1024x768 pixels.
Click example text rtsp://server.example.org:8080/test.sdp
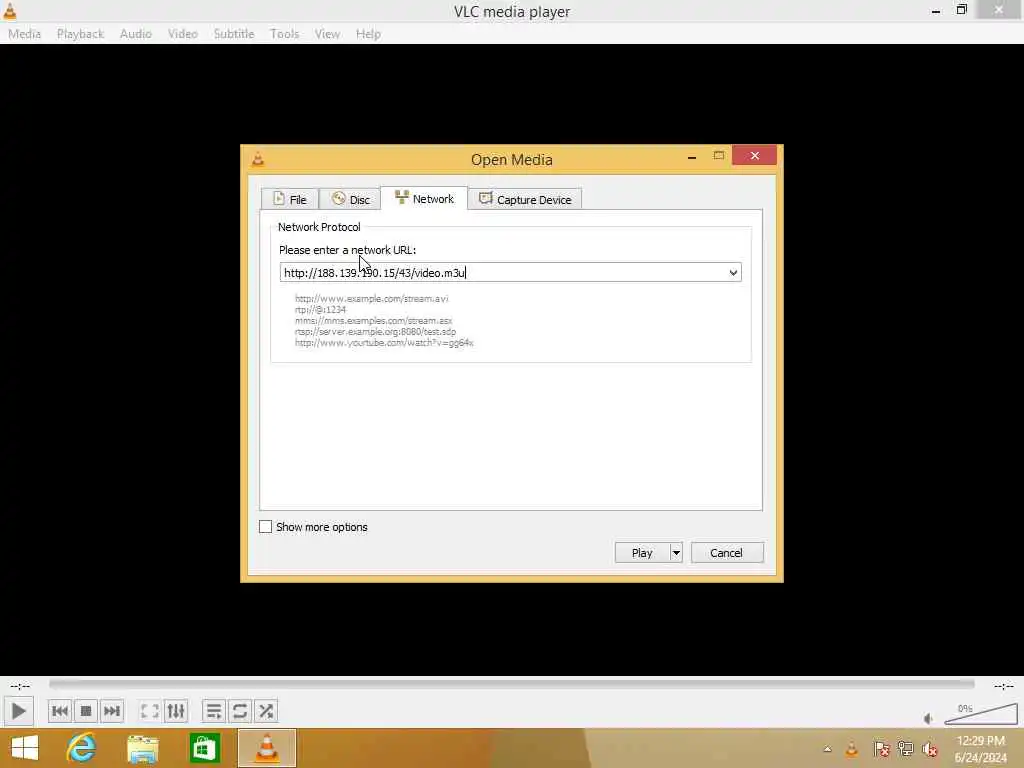pos(376,332)
